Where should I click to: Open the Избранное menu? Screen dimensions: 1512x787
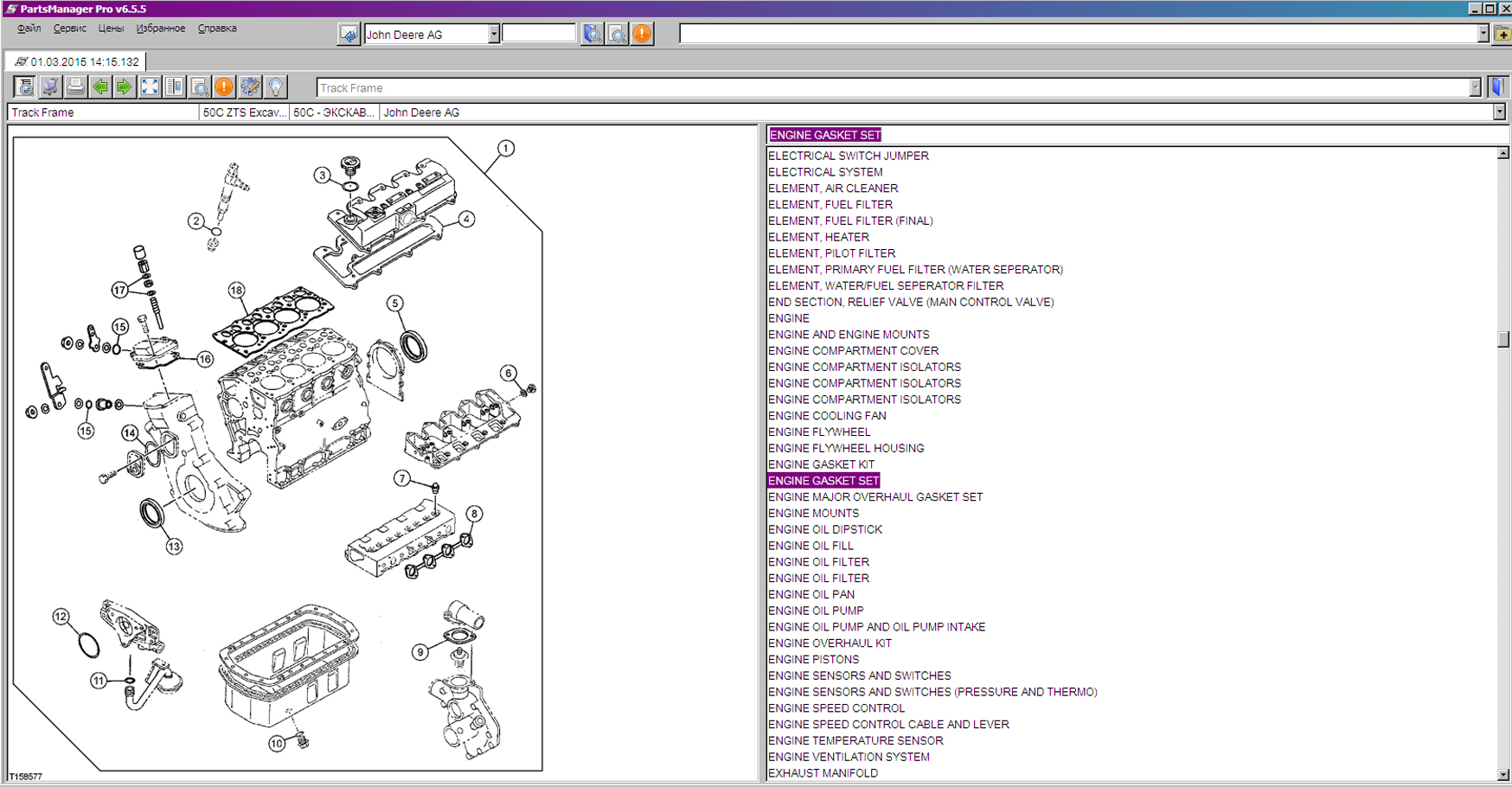point(160,29)
